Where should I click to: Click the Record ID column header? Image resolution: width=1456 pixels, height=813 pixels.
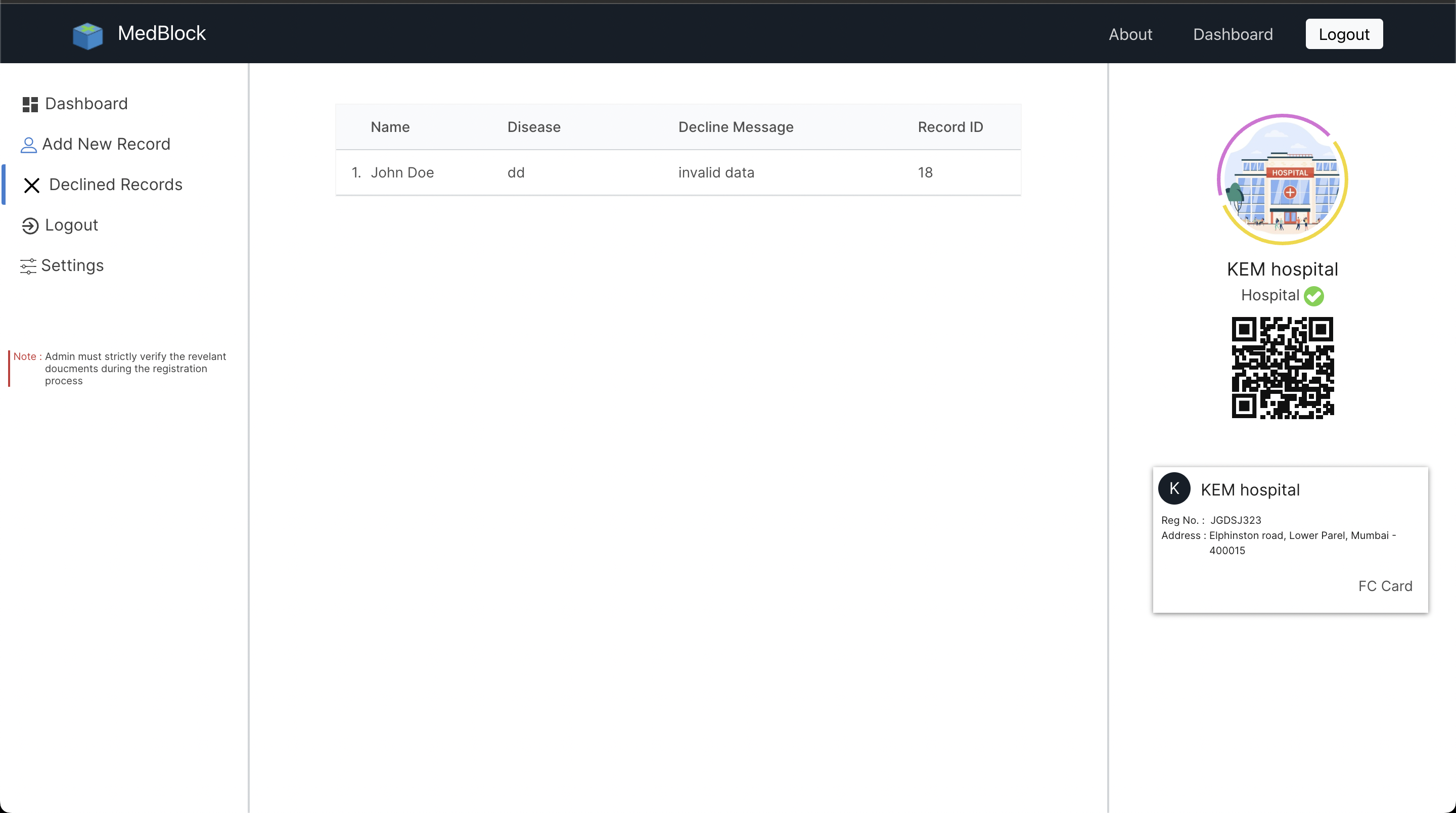point(950,127)
